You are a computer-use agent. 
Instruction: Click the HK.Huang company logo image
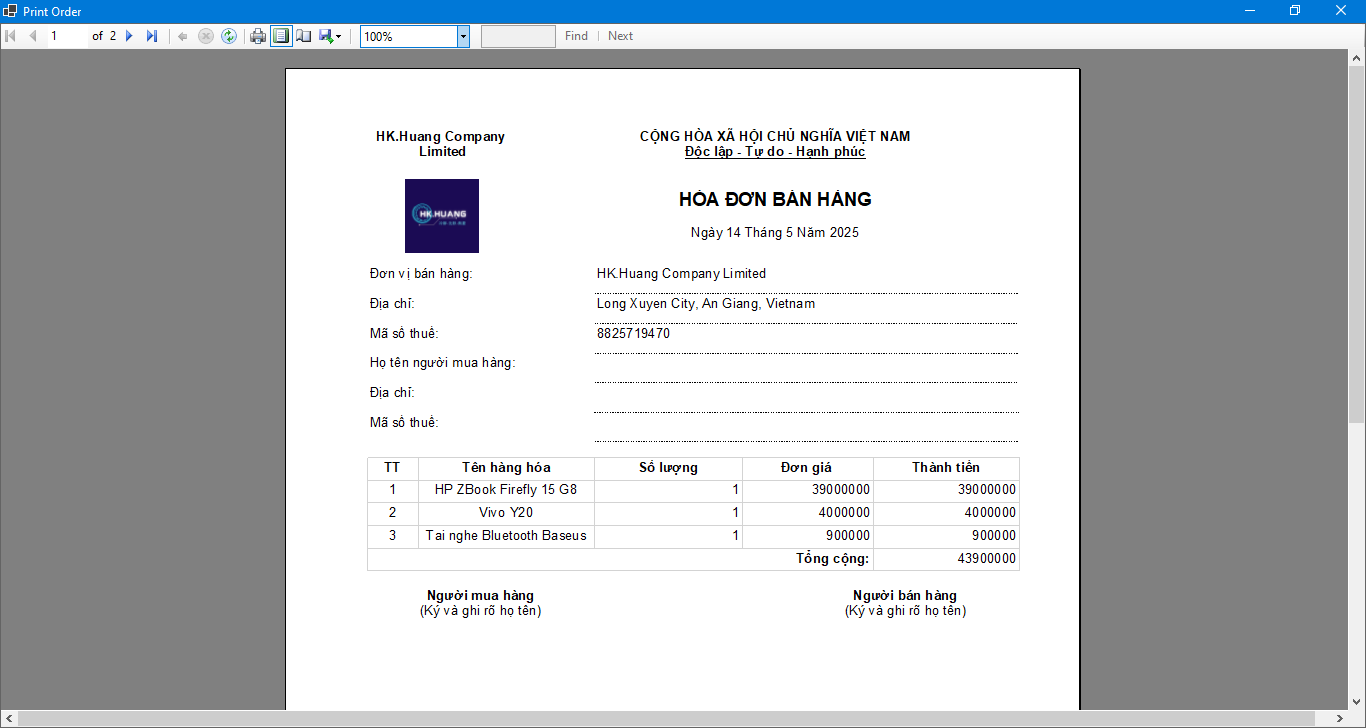tap(442, 216)
